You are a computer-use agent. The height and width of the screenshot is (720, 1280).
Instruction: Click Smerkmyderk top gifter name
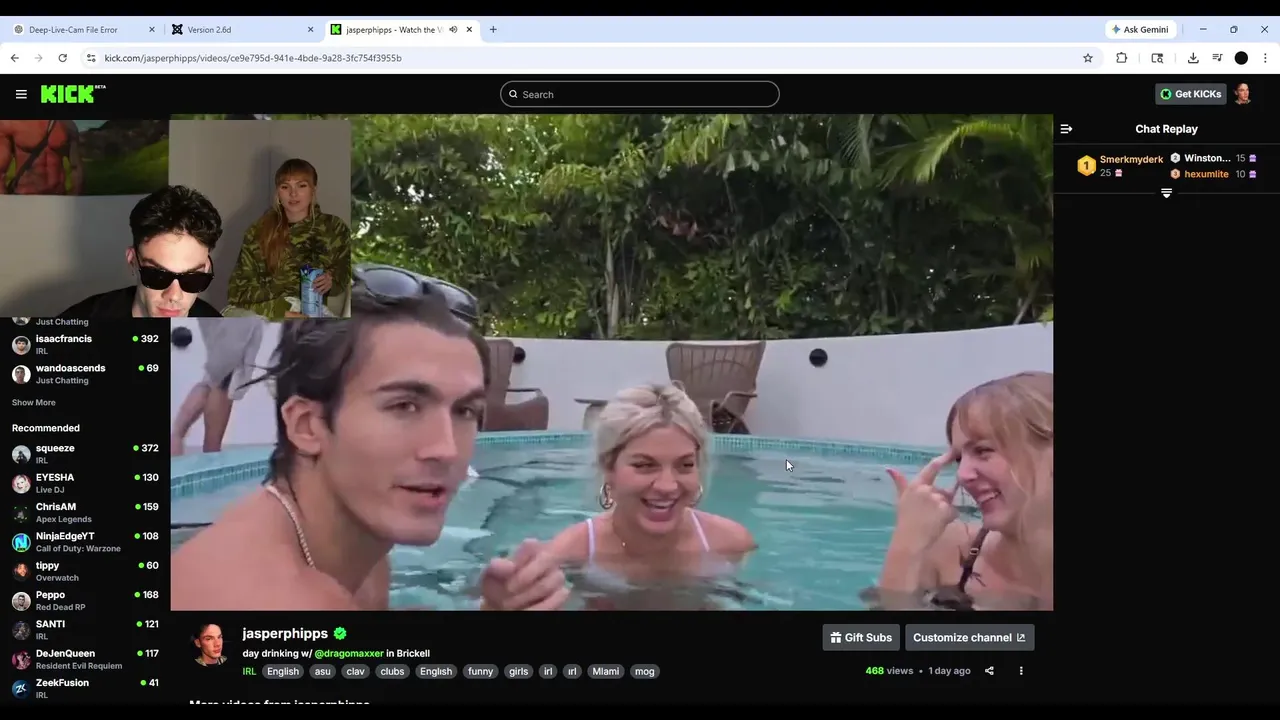pos(1131,160)
